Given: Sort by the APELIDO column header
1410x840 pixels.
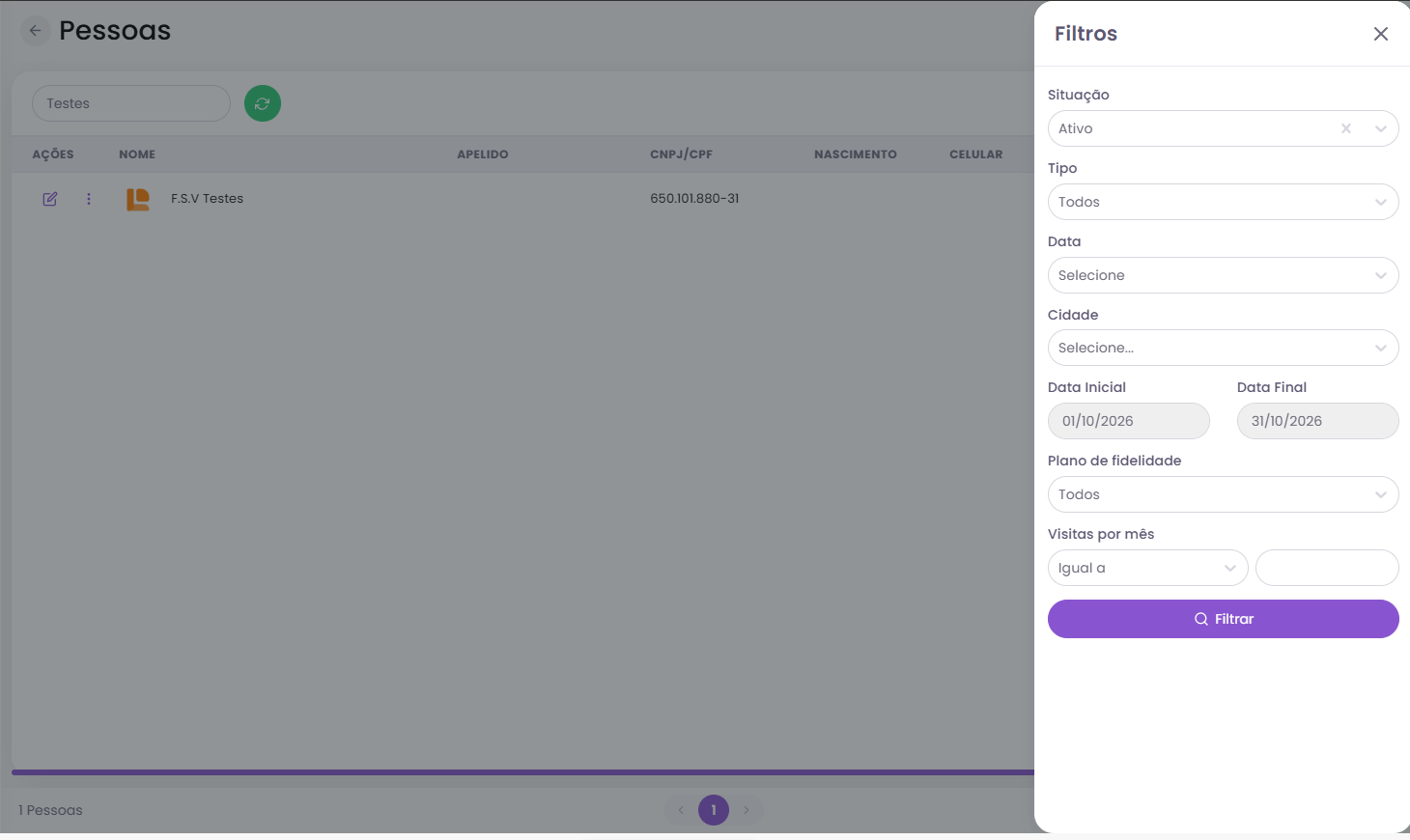Looking at the screenshot, I should point(483,154).
